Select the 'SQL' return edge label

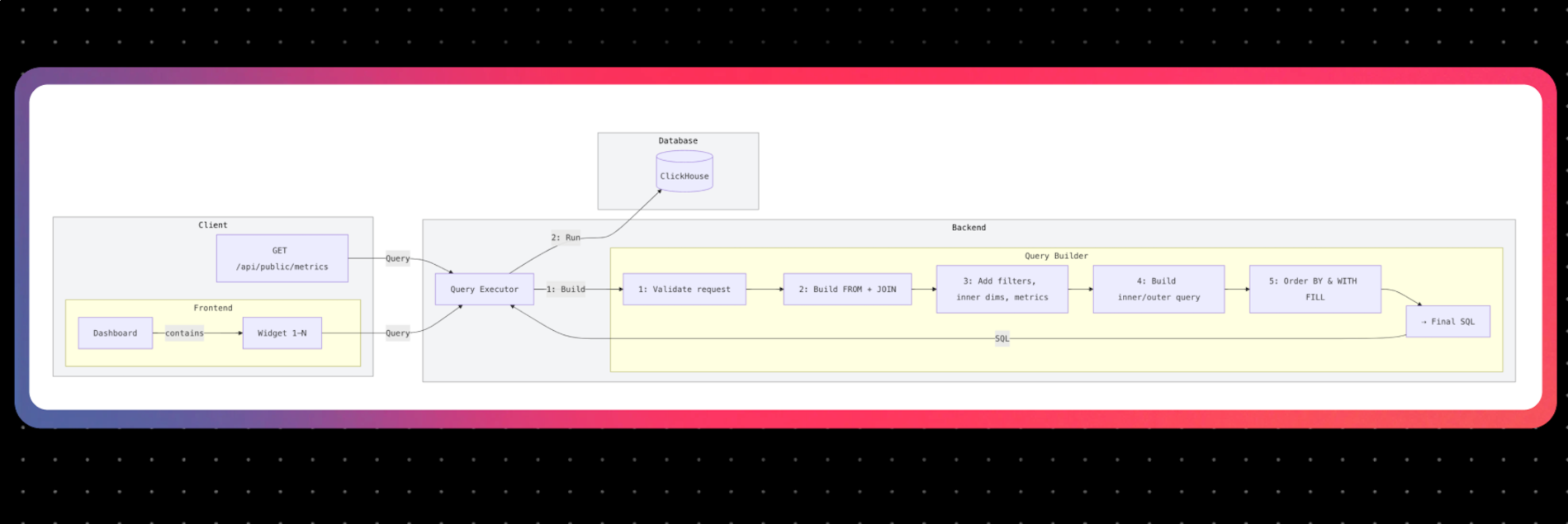pyautogui.click(x=1002, y=338)
